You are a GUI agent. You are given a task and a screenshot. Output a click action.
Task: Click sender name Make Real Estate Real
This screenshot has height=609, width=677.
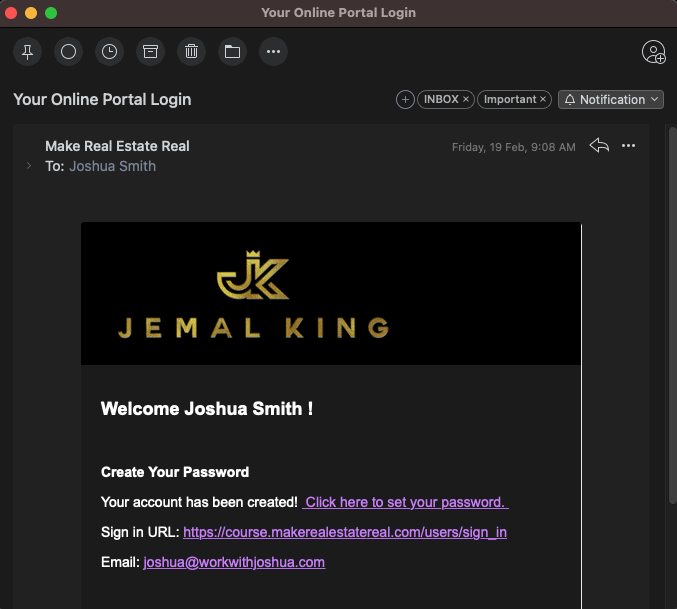pos(117,146)
